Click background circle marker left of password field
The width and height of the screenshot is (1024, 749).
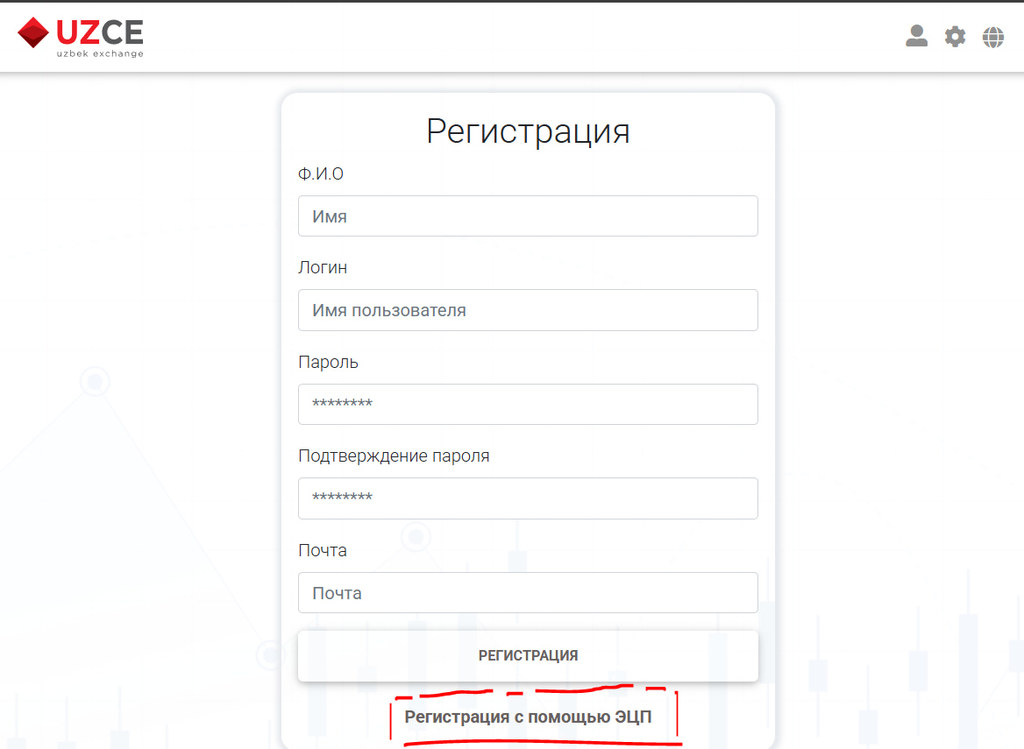[95, 381]
